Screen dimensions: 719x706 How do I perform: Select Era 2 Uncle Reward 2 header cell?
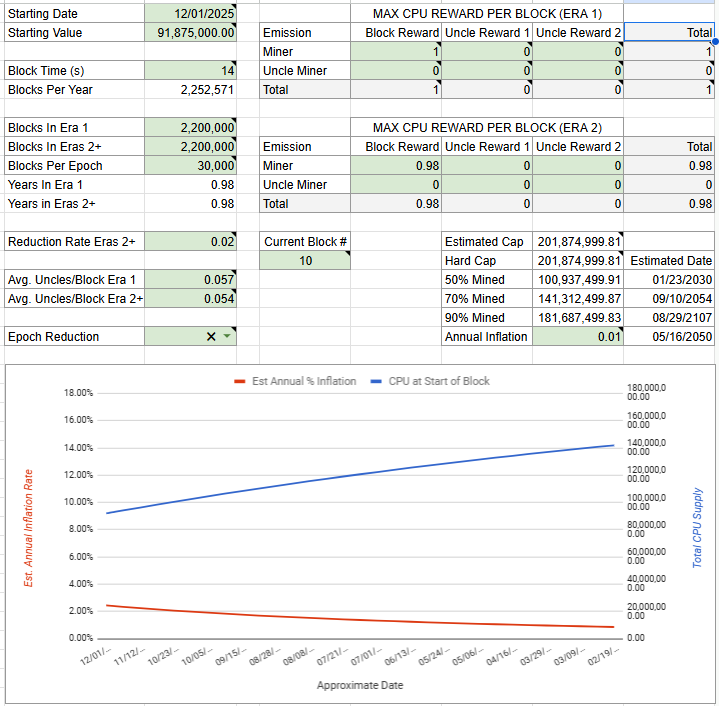(x=578, y=147)
